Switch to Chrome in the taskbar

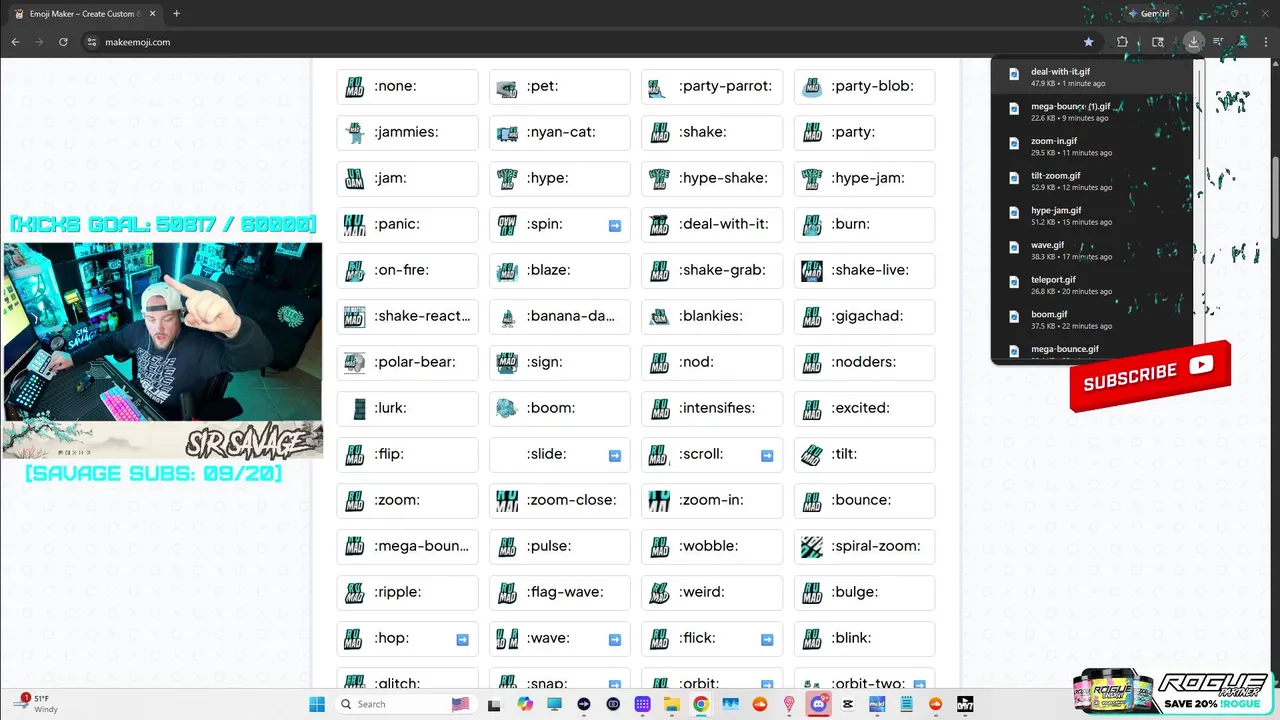pyautogui.click(x=701, y=704)
